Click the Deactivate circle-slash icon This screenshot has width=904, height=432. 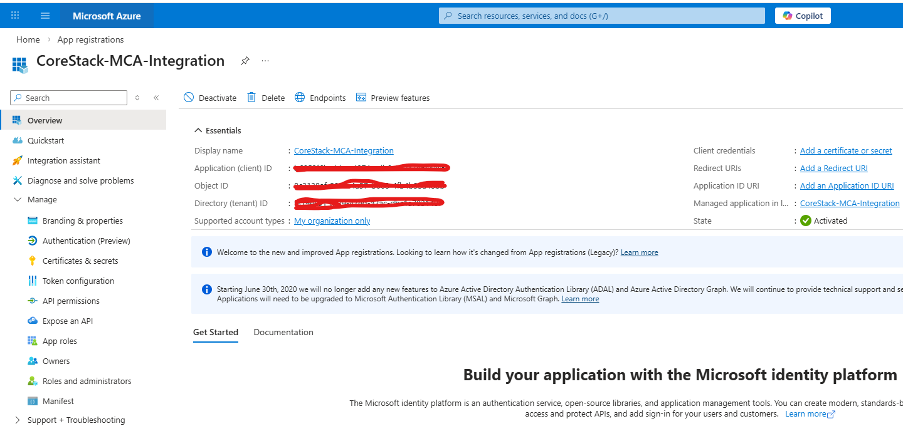(189, 97)
